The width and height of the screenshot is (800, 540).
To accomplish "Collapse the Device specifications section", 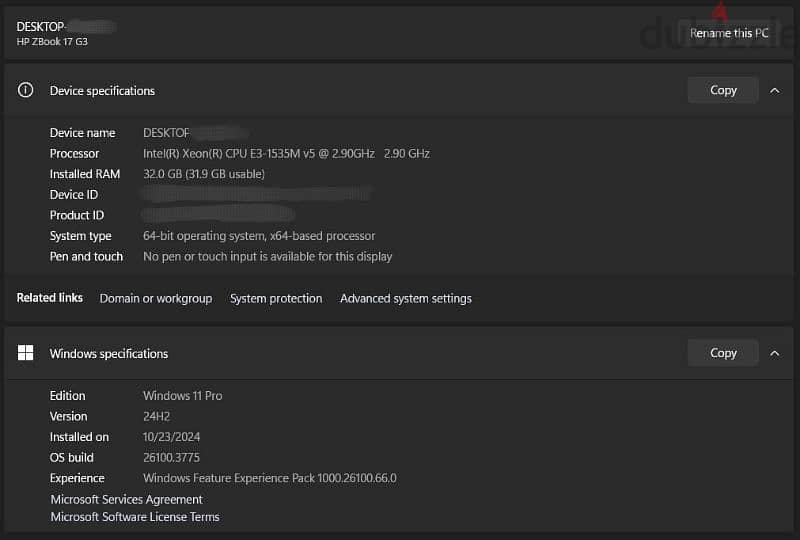I will [774, 91].
